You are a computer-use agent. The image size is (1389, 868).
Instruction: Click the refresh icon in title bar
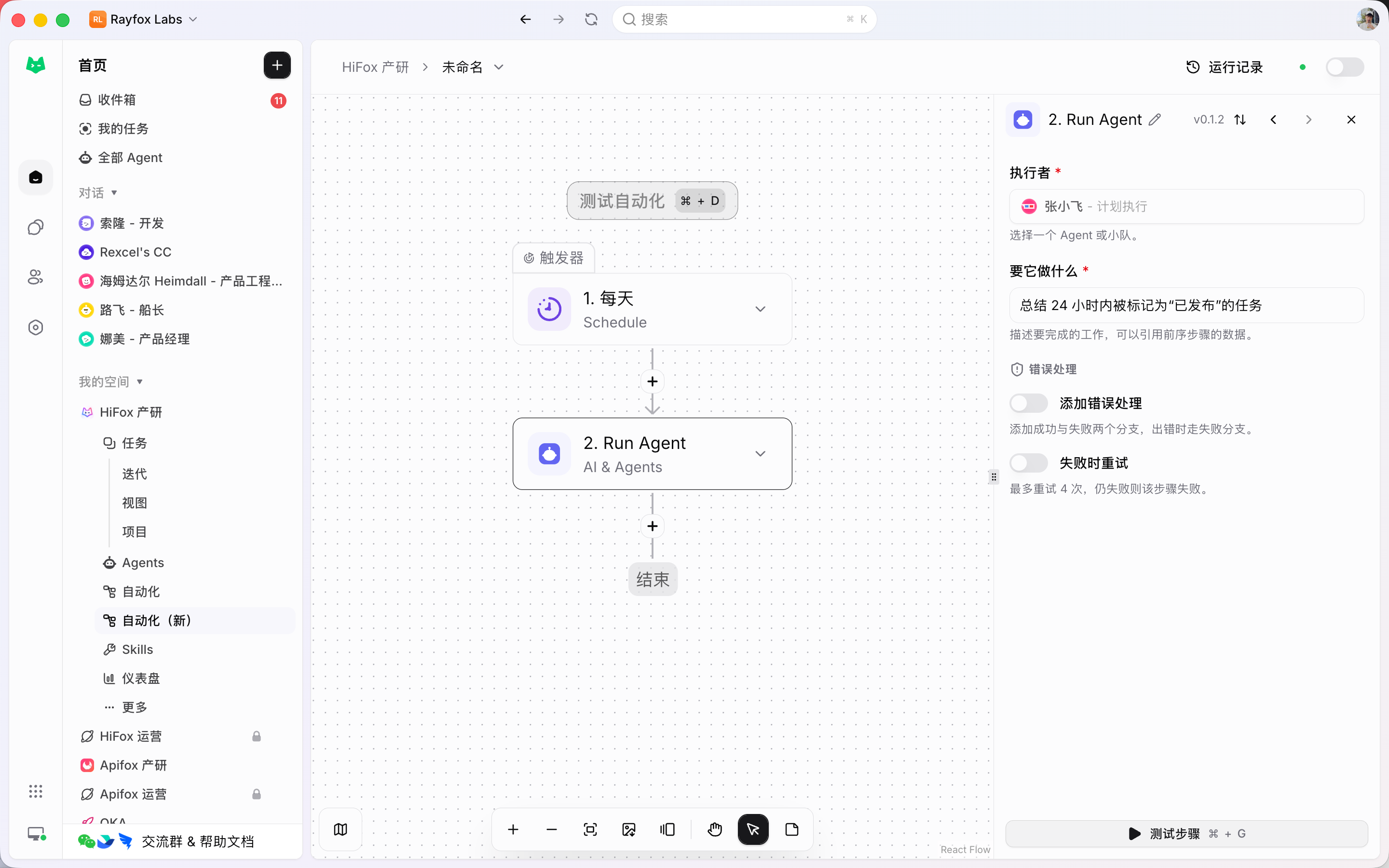click(591, 19)
